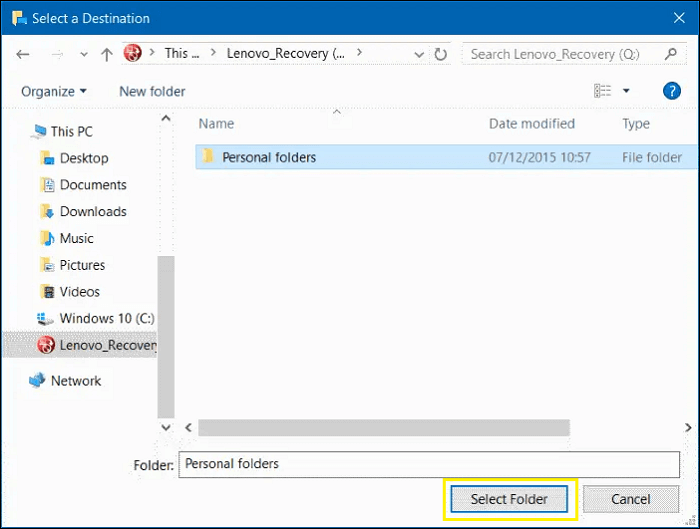The image size is (700, 529).
Task: Select Windows 10 (C:) drive
Action: (x=105, y=318)
